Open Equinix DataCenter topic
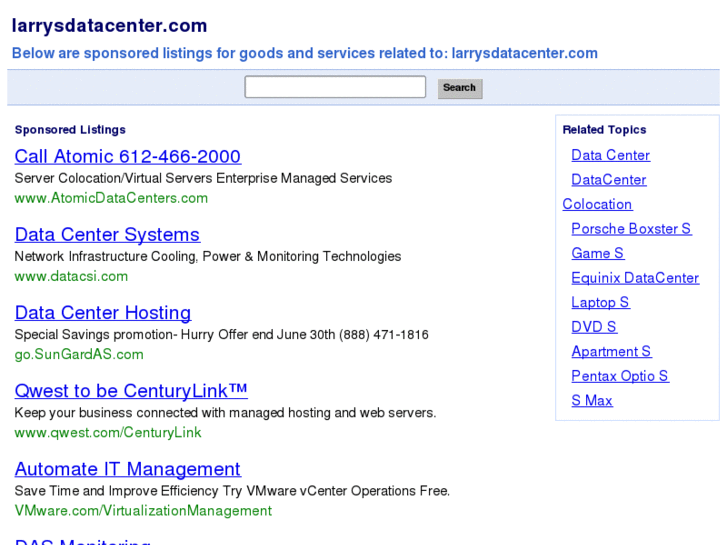 635,278
